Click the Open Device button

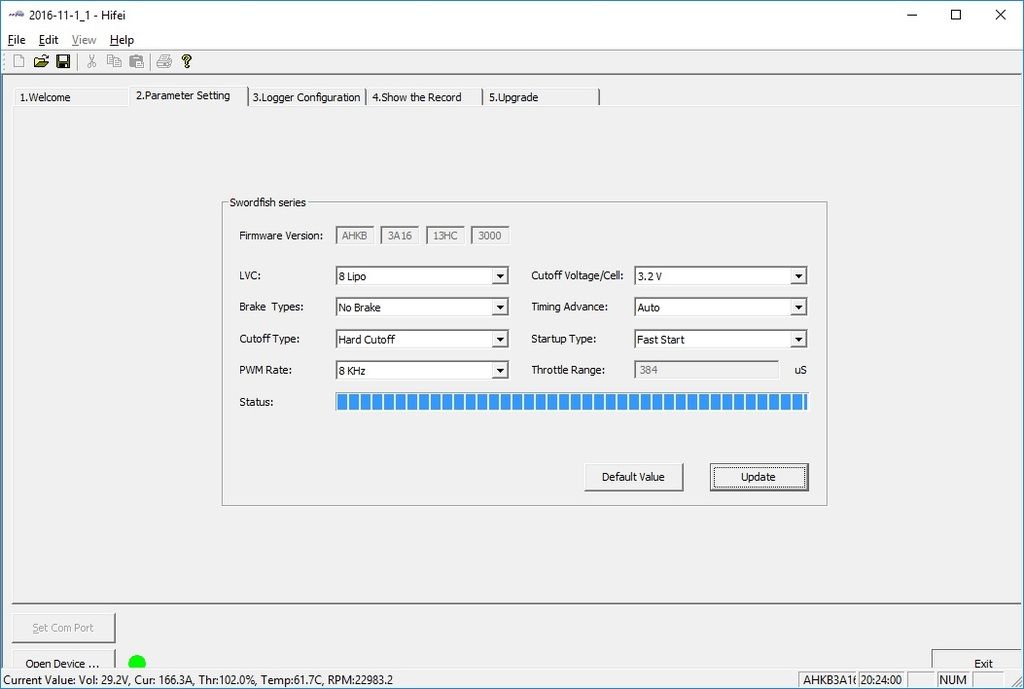(63, 660)
